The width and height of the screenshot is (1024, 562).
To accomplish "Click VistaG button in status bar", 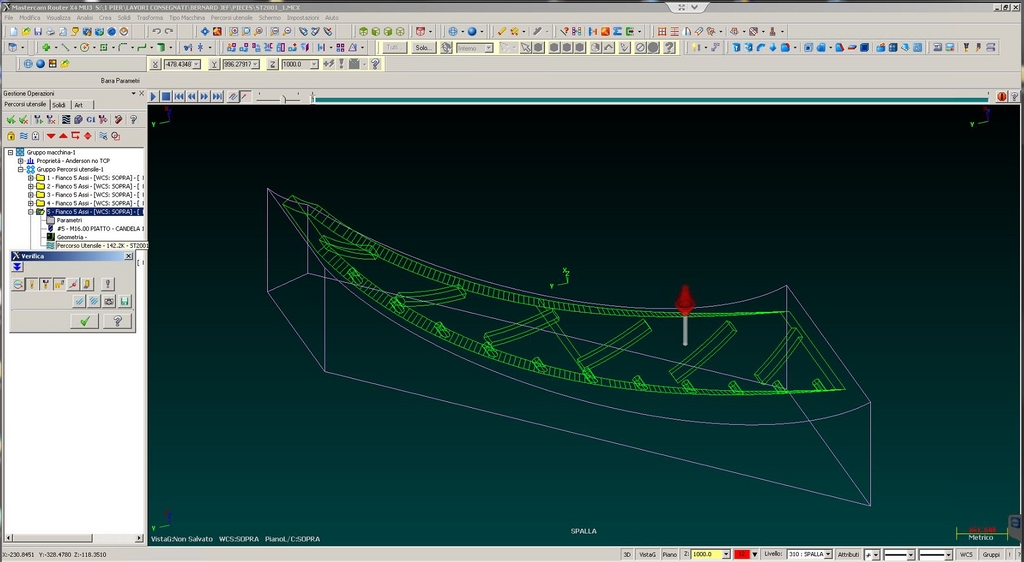I will point(647,554).
